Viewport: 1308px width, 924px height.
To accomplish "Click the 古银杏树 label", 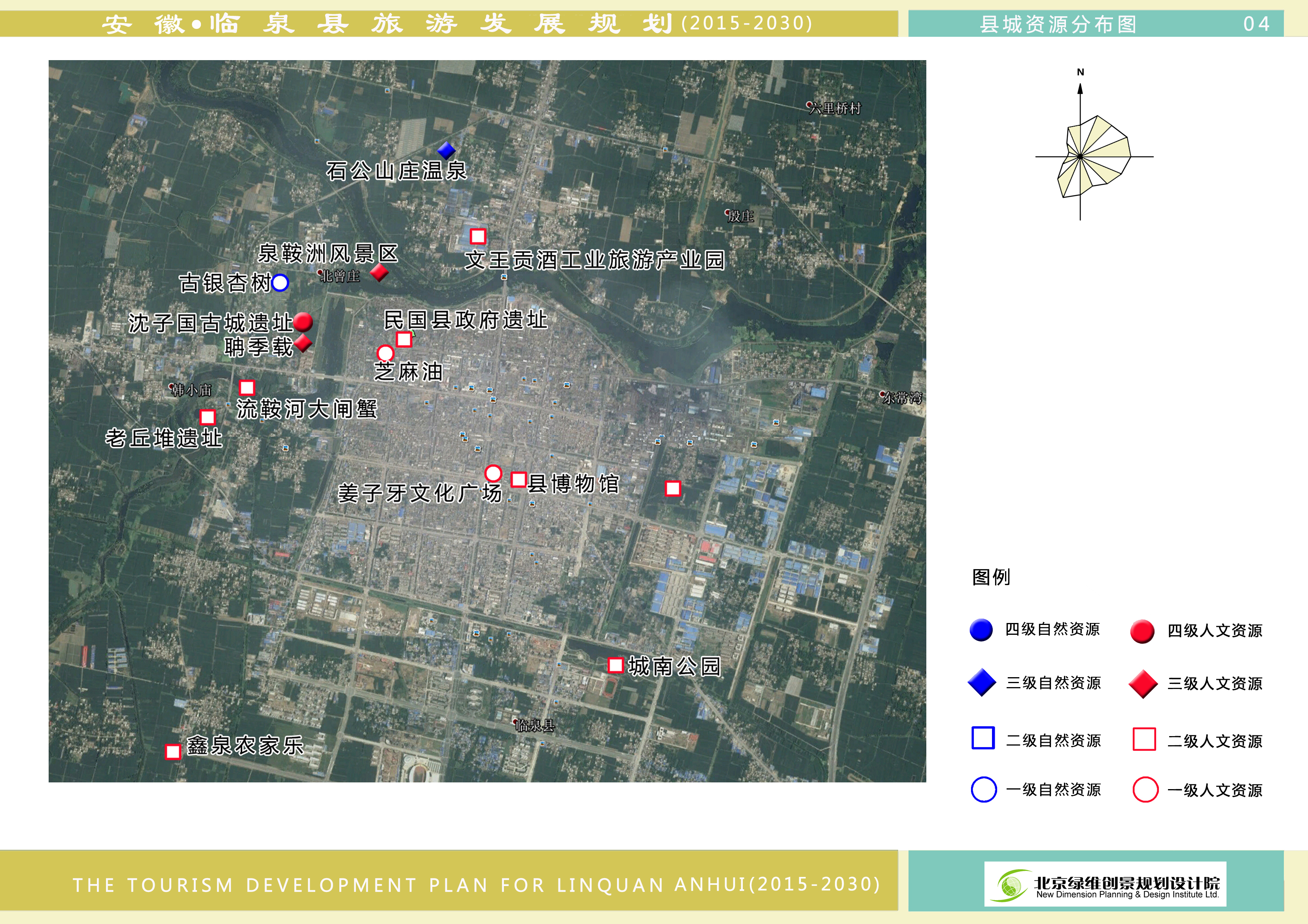I will (x=225, y=283).
